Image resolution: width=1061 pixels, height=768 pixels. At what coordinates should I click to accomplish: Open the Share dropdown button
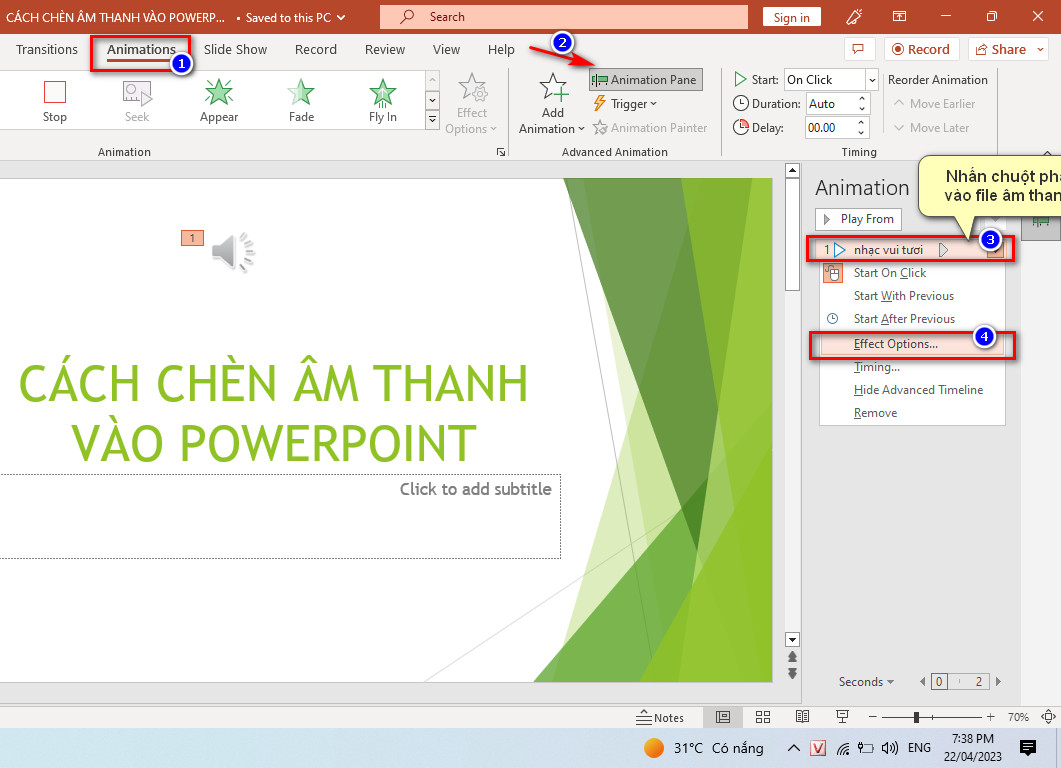(x=1008, y=49)
